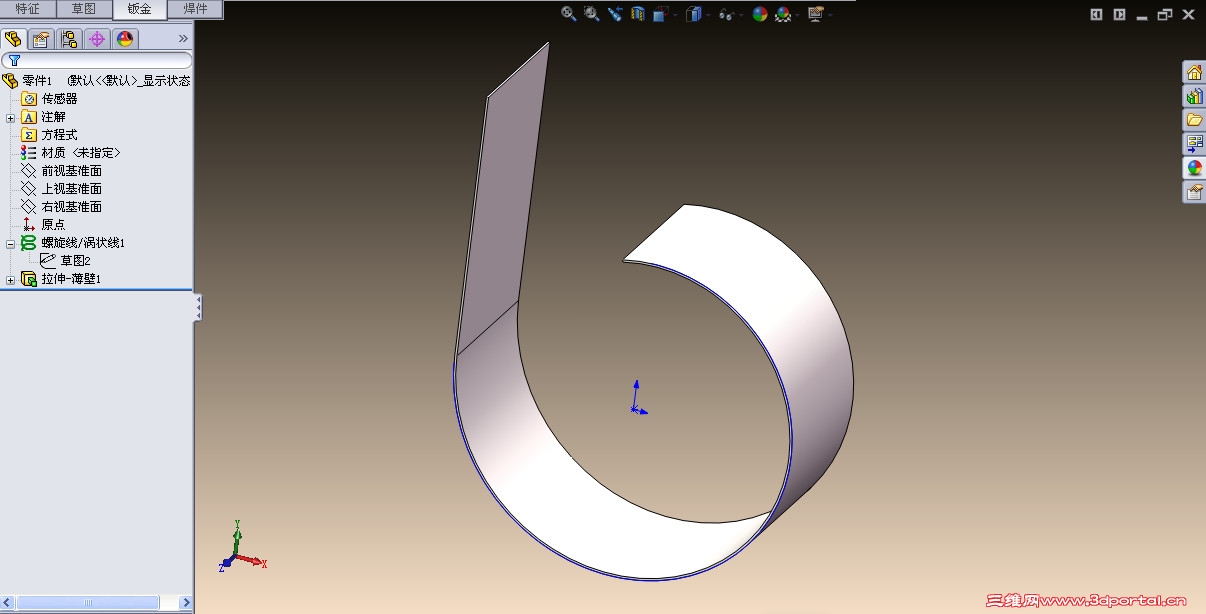Select 注解 item in tree
The width and height of the screenshot is (1206, 614).
tap(53, 117)
